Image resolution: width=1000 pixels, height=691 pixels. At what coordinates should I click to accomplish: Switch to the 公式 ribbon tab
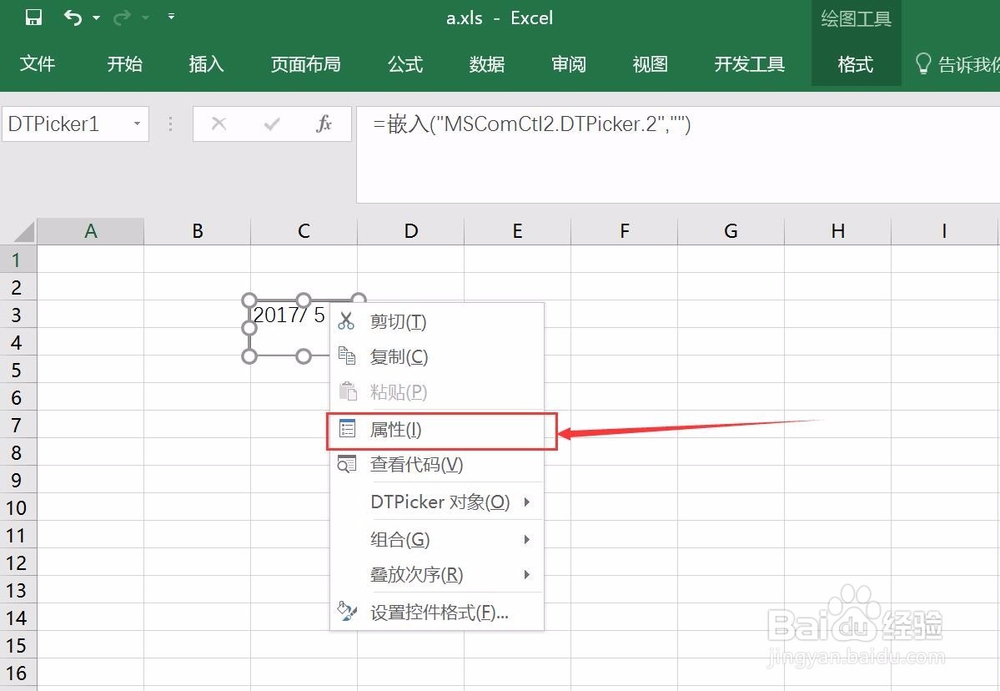pos(405,64)
